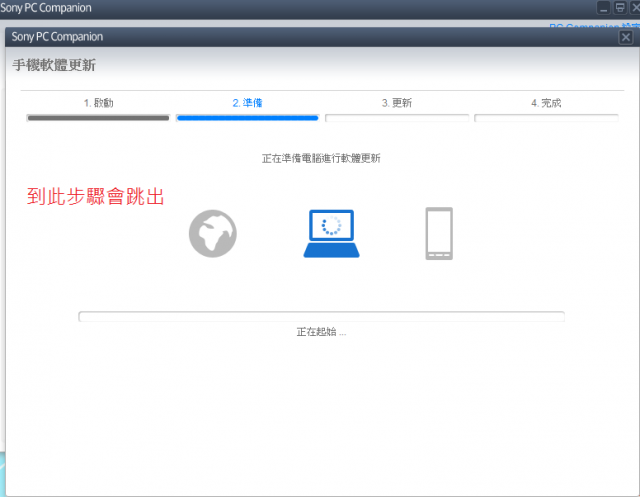Click the globe internet icon

pos(213,233)
